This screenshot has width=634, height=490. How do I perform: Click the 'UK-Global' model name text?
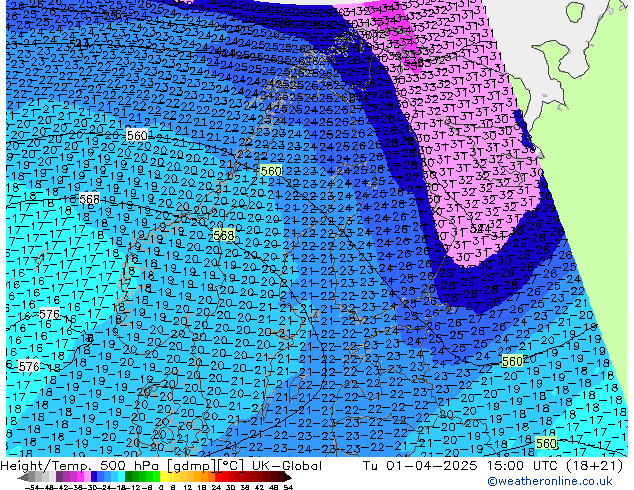coord(287,466)
